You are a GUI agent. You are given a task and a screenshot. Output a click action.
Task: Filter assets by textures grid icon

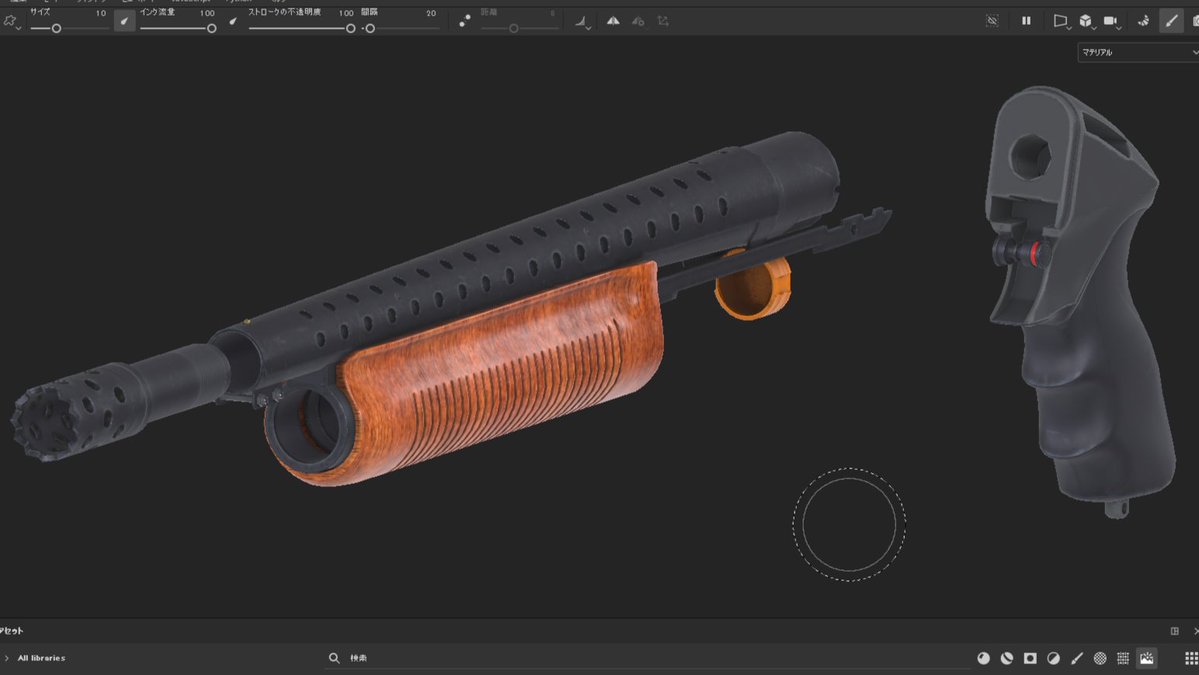tap(1123, 658)
